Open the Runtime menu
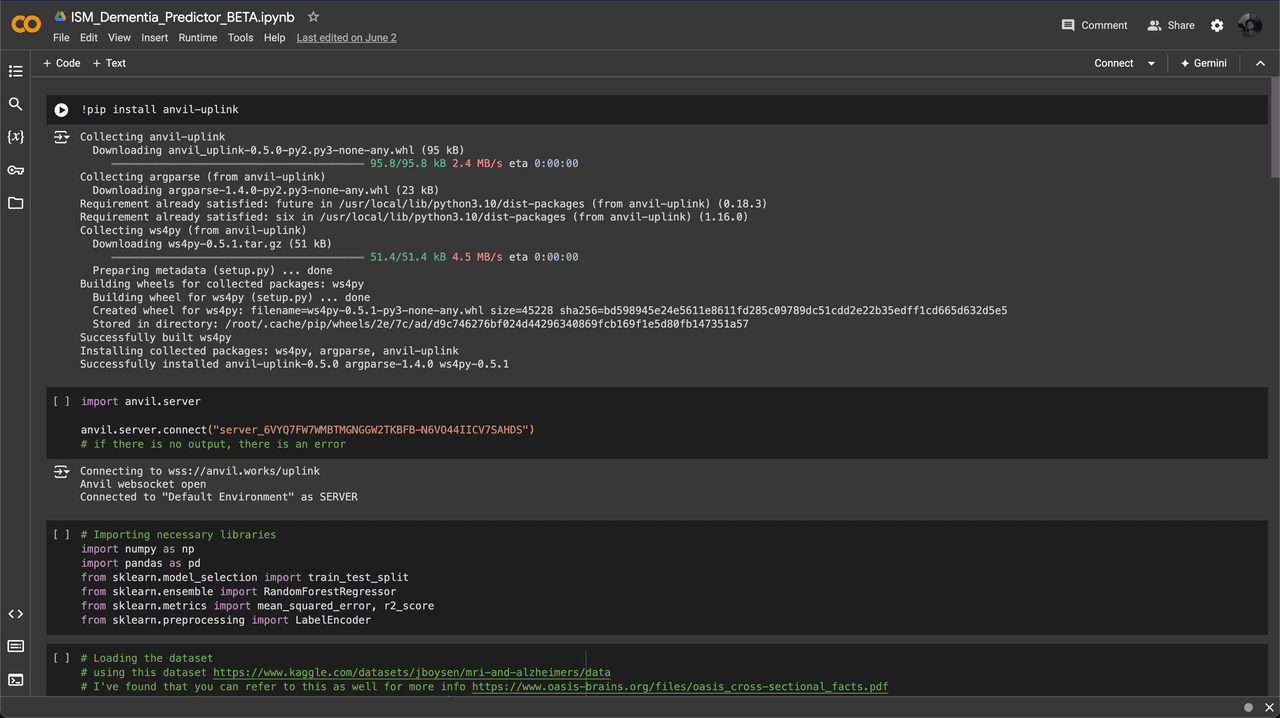This screenshot has height=718, width=1280. (x=197, y=38)
